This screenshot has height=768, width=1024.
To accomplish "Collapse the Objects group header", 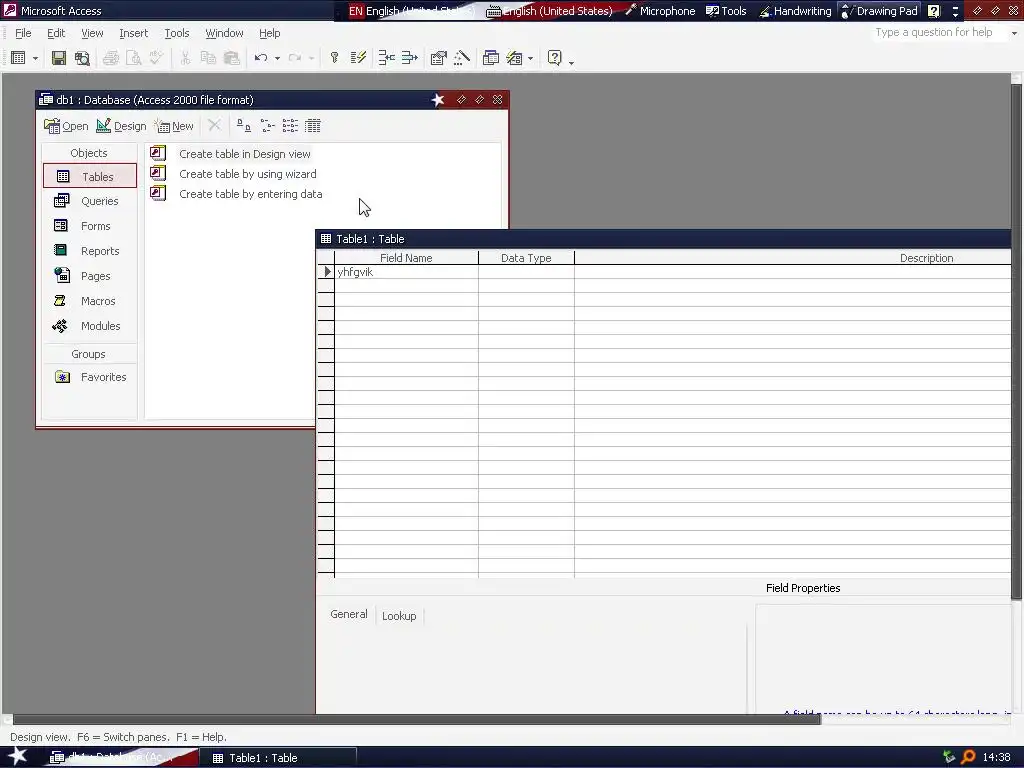I will coord(89,153).
